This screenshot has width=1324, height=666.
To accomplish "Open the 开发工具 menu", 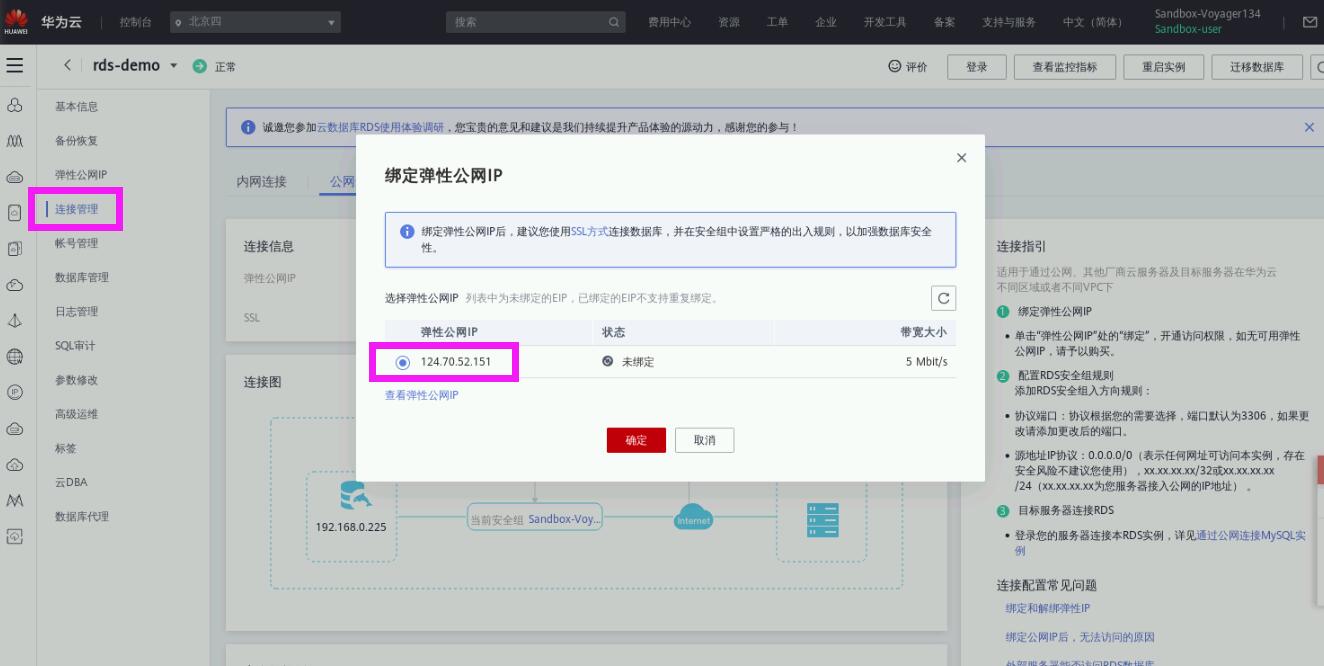I will [x=885, y=22].
